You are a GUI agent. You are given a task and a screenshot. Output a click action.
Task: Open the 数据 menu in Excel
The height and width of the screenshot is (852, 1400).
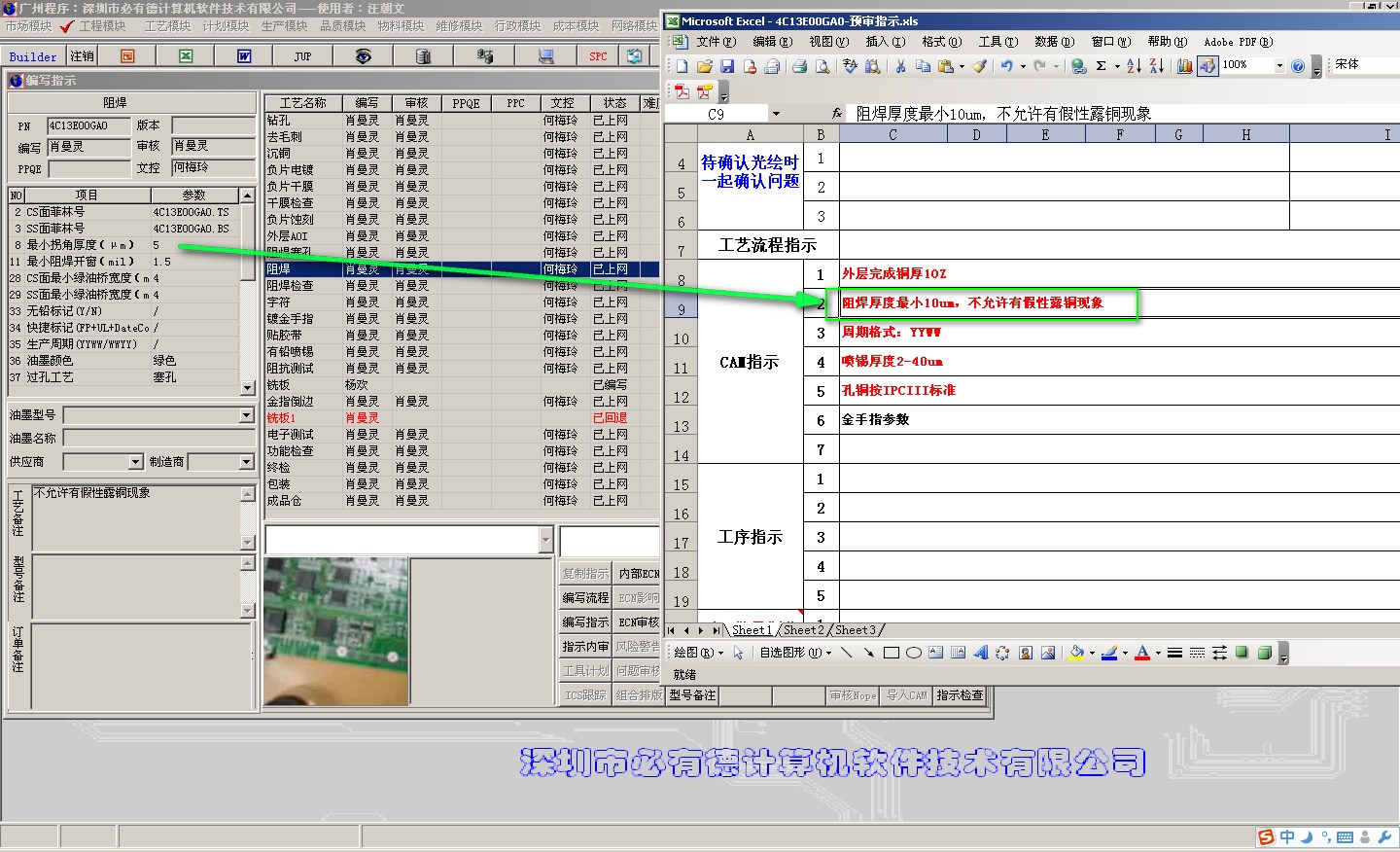pyautogui.click(x=1054, y=42)
